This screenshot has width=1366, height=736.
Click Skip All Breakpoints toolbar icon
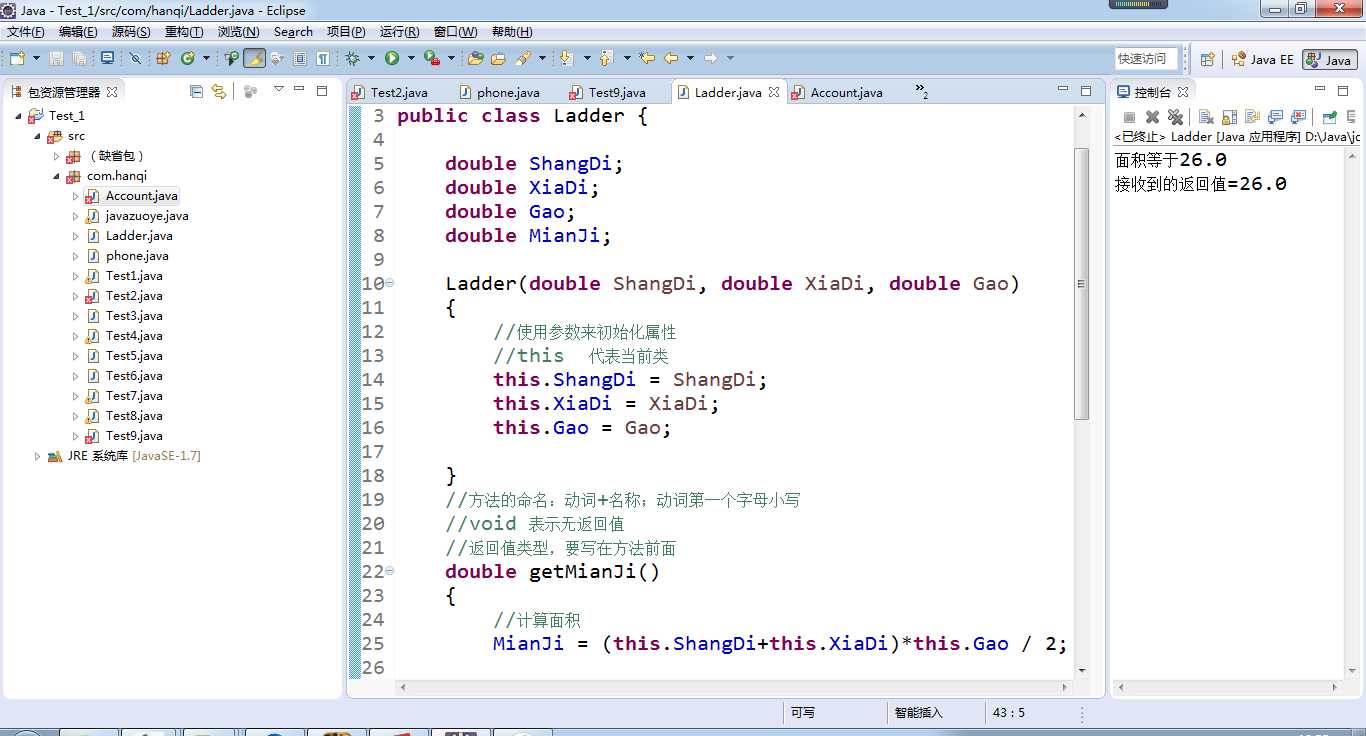[135, 58]
